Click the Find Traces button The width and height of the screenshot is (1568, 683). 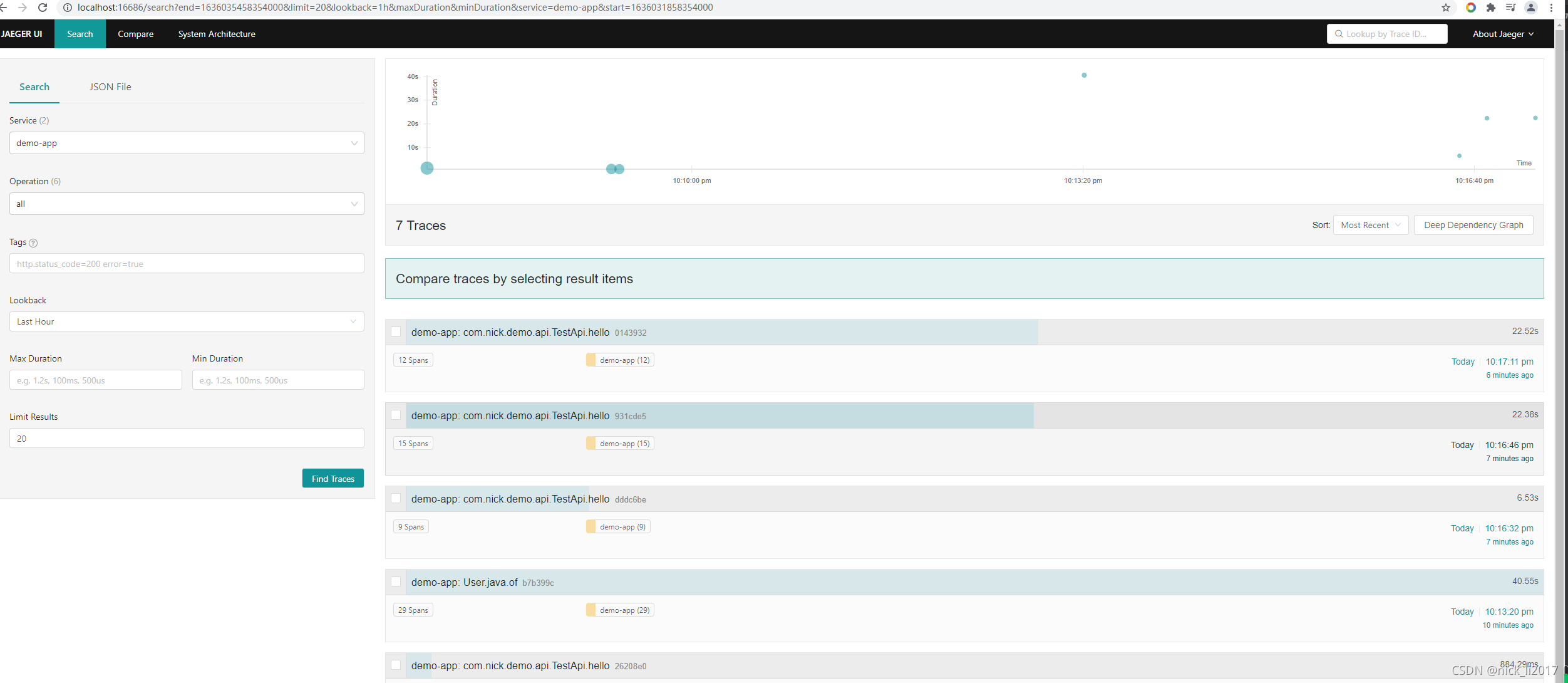click(333, 479)
